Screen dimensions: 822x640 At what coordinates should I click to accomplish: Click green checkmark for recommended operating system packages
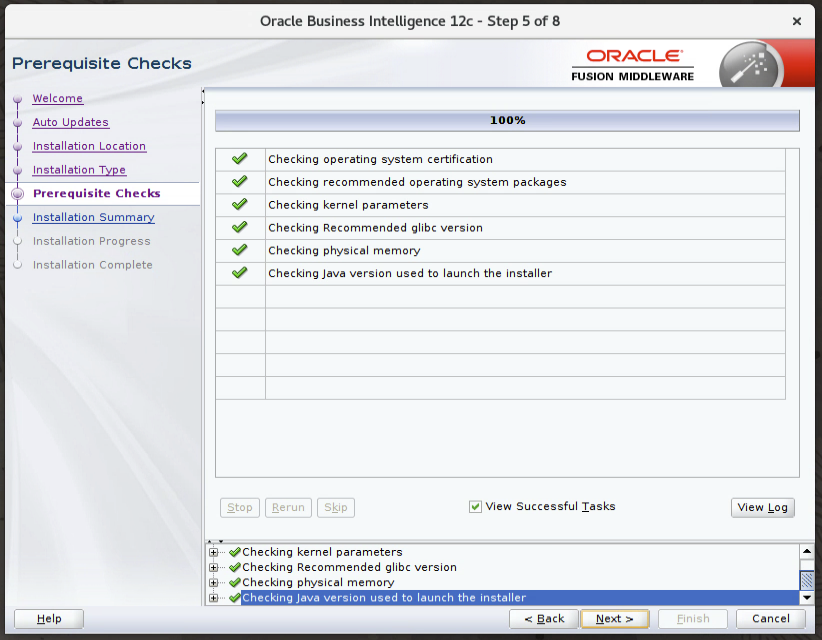click(x=240, y=181)
